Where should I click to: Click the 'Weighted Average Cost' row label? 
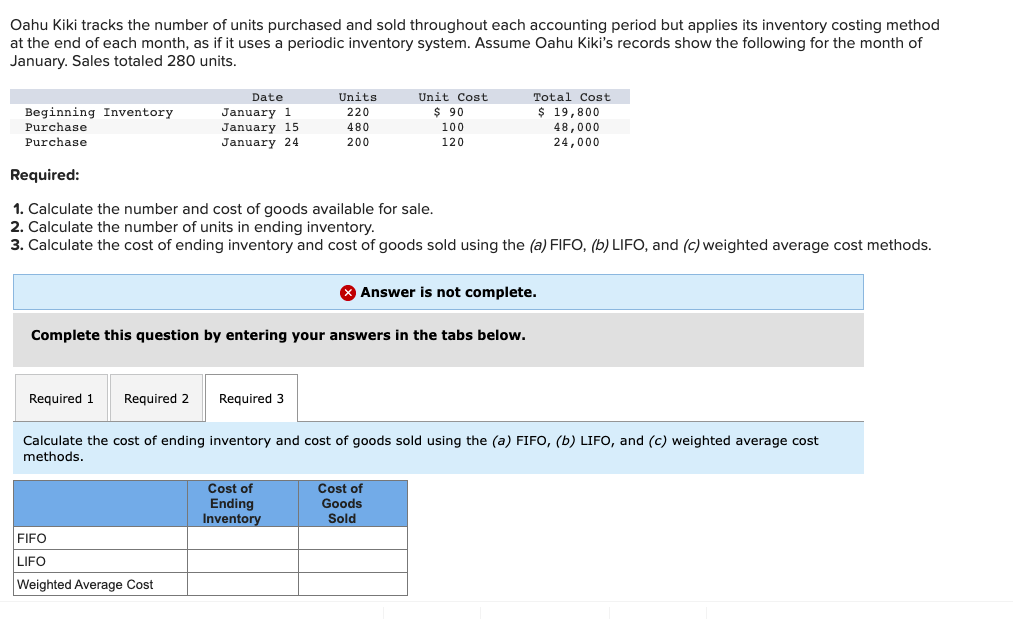[x=85, y=585]
